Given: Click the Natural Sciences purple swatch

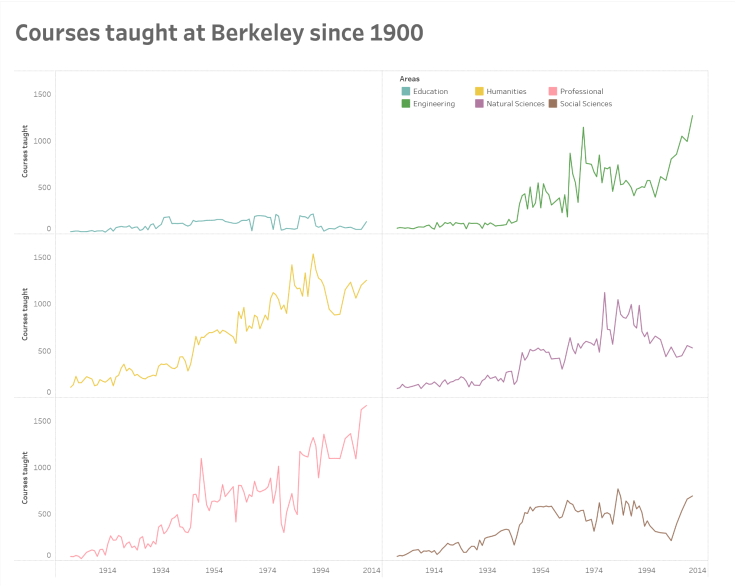Looking at the screenshot, I should 479,103.
